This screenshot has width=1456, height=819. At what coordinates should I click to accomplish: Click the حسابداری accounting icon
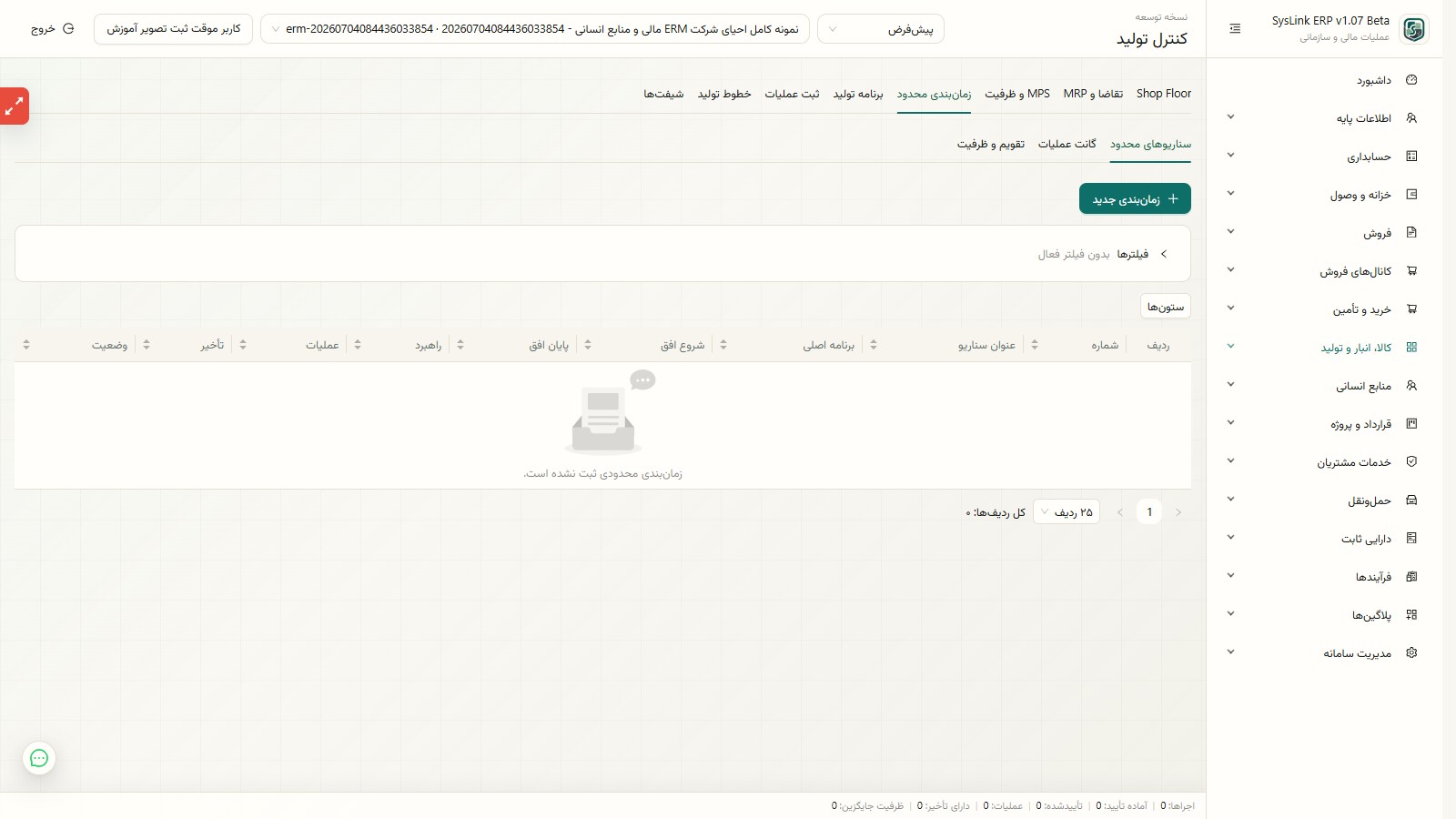pyautogui.click(x=1411, y=157)
